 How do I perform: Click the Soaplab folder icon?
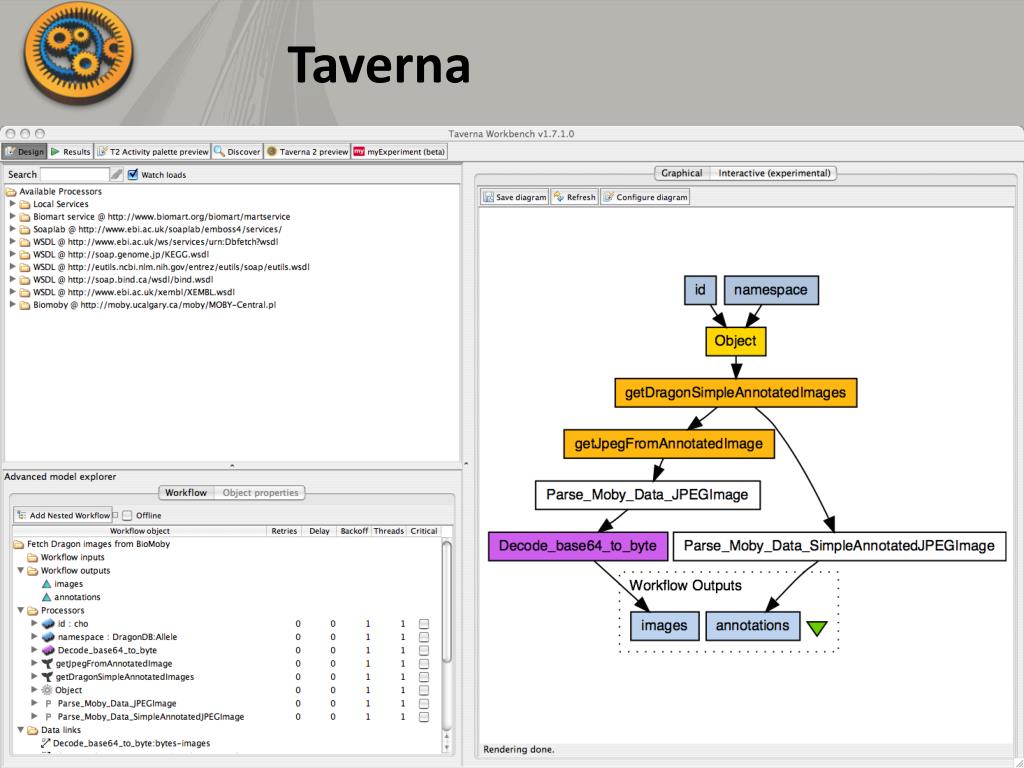(25, 229)
